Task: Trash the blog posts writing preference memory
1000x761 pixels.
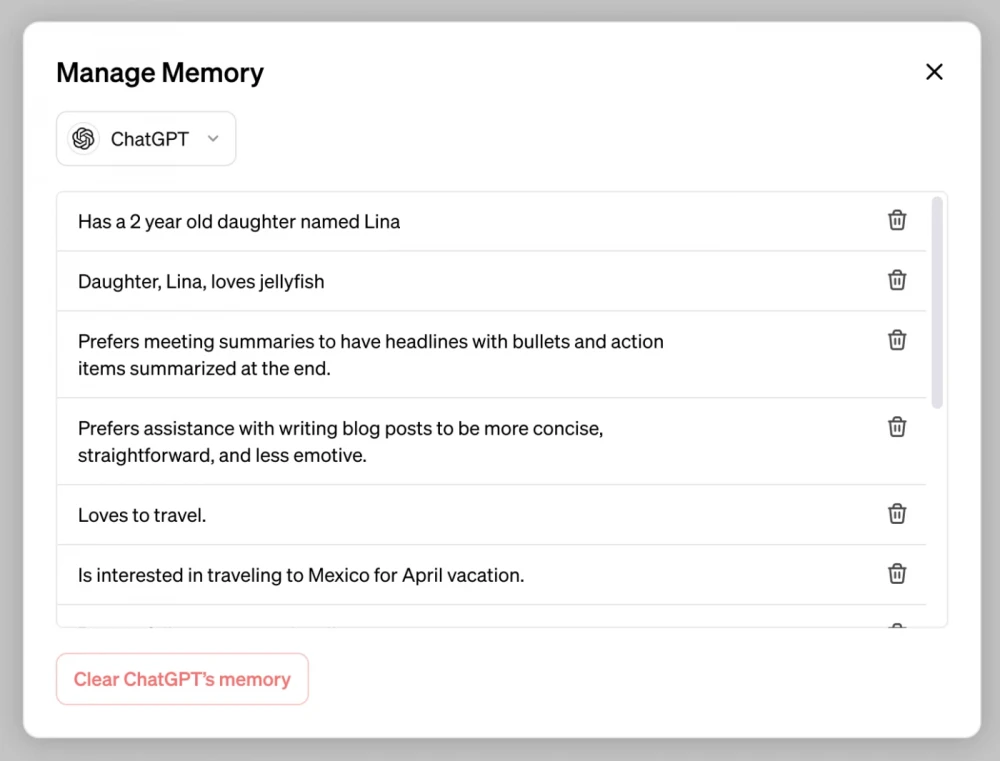Action: click(897, 427)
